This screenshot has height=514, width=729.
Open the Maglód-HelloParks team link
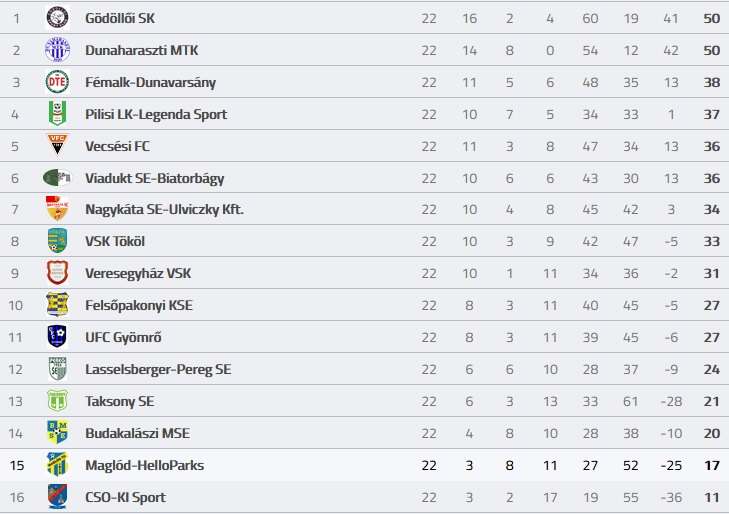point(145,465)
